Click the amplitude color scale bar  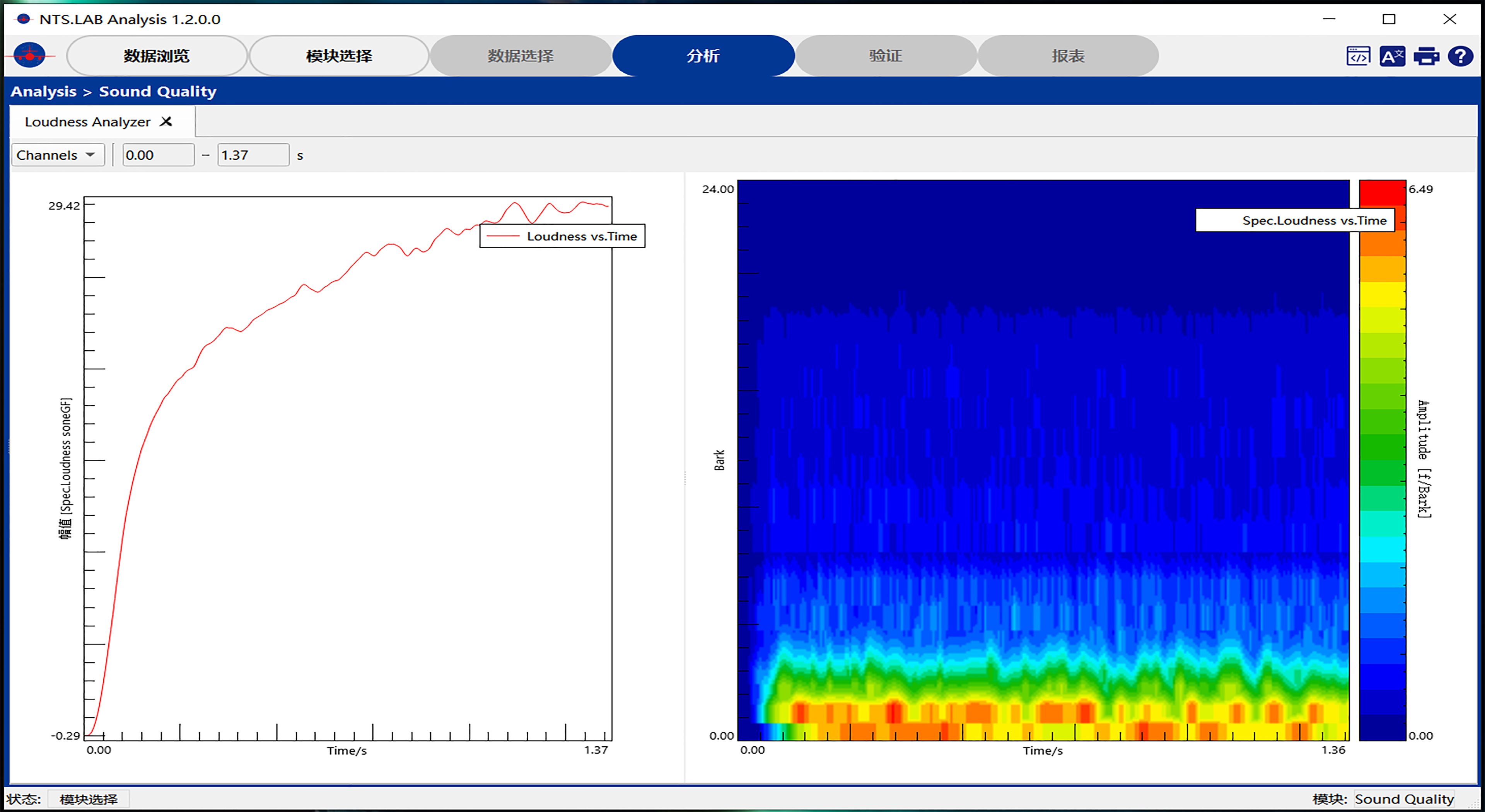click(1382, 461)
